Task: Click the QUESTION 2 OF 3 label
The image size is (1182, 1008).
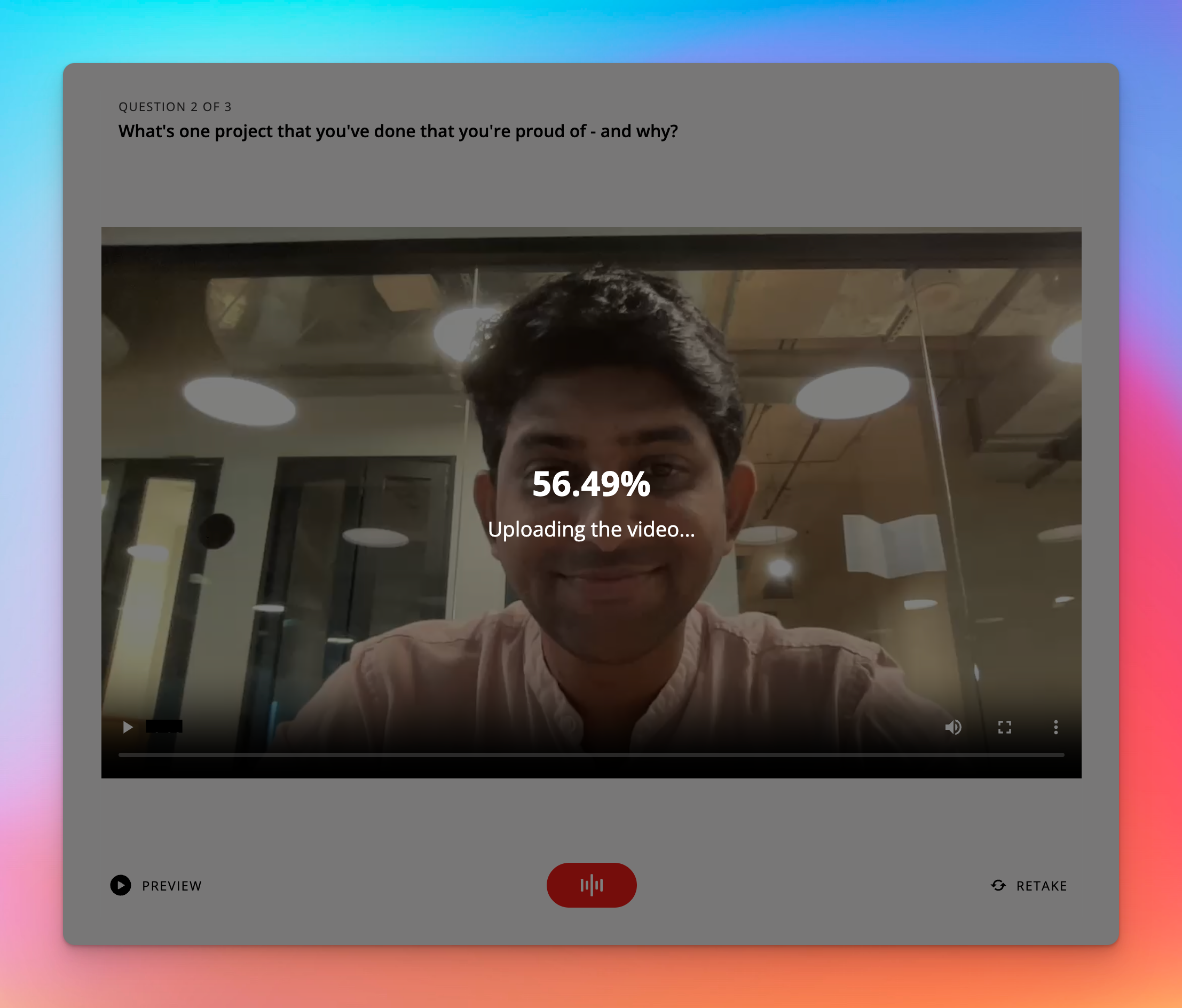Action: coord(175,107)
